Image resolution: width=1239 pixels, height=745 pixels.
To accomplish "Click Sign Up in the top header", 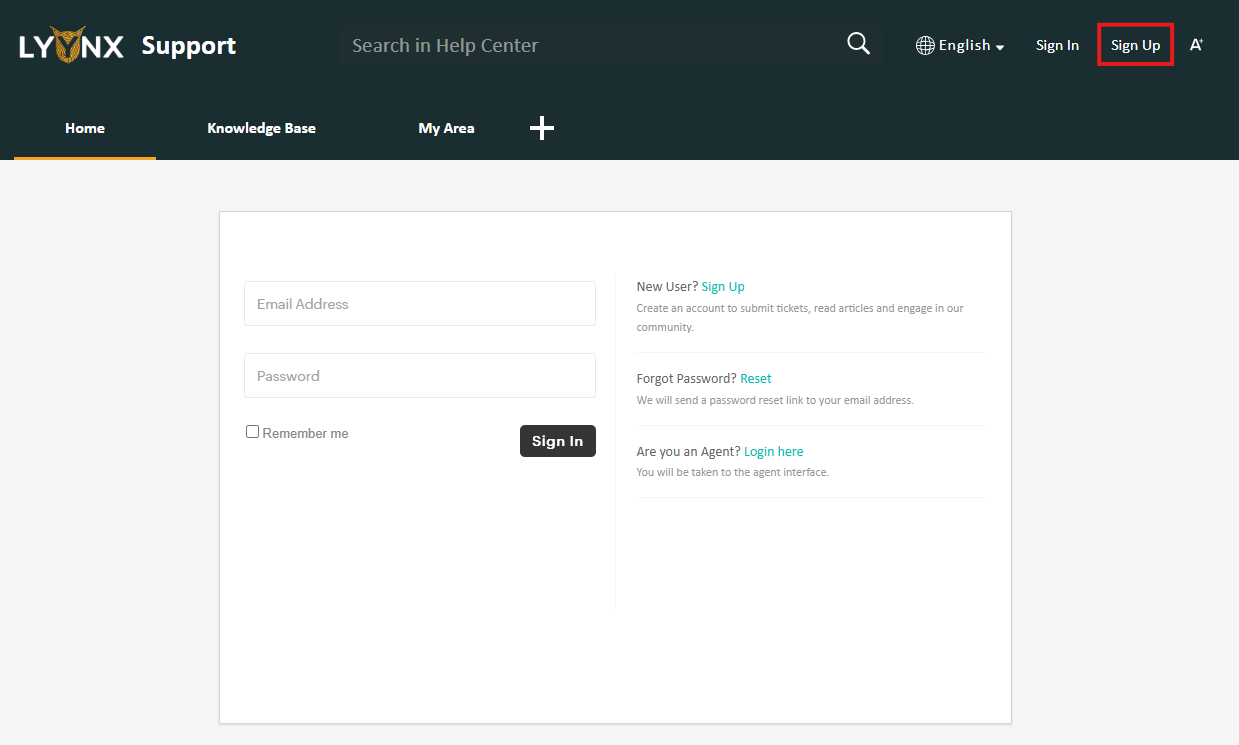I will point(1135,45).
